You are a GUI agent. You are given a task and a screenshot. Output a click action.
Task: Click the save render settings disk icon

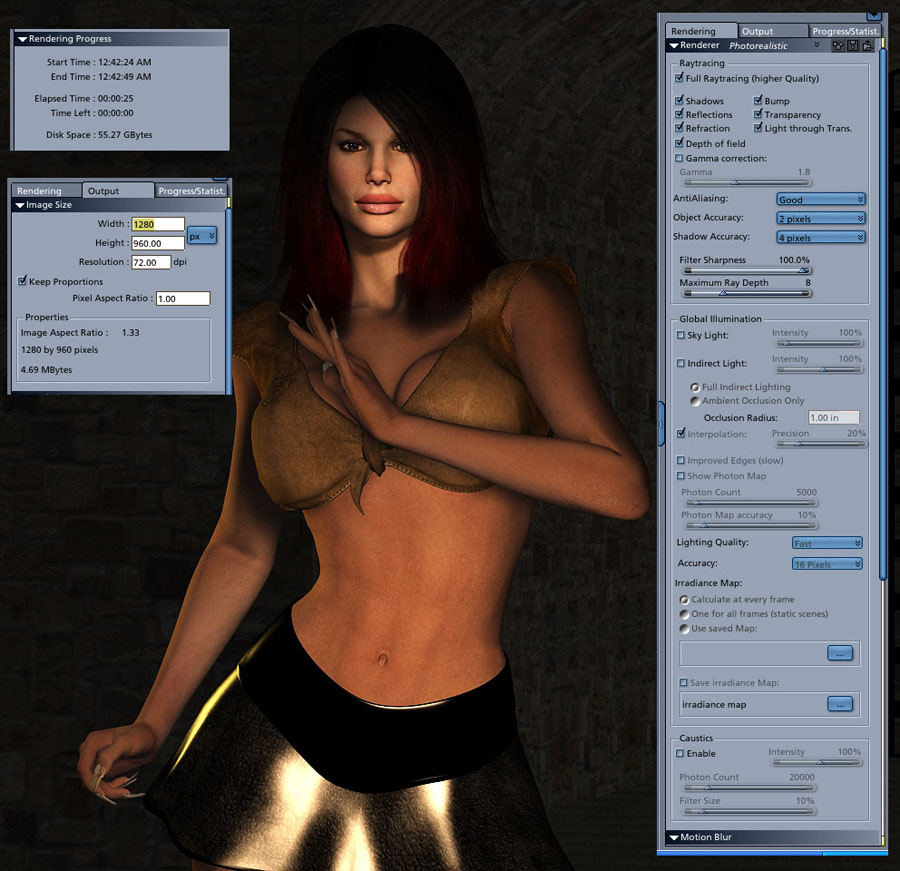tap(853, 45)
